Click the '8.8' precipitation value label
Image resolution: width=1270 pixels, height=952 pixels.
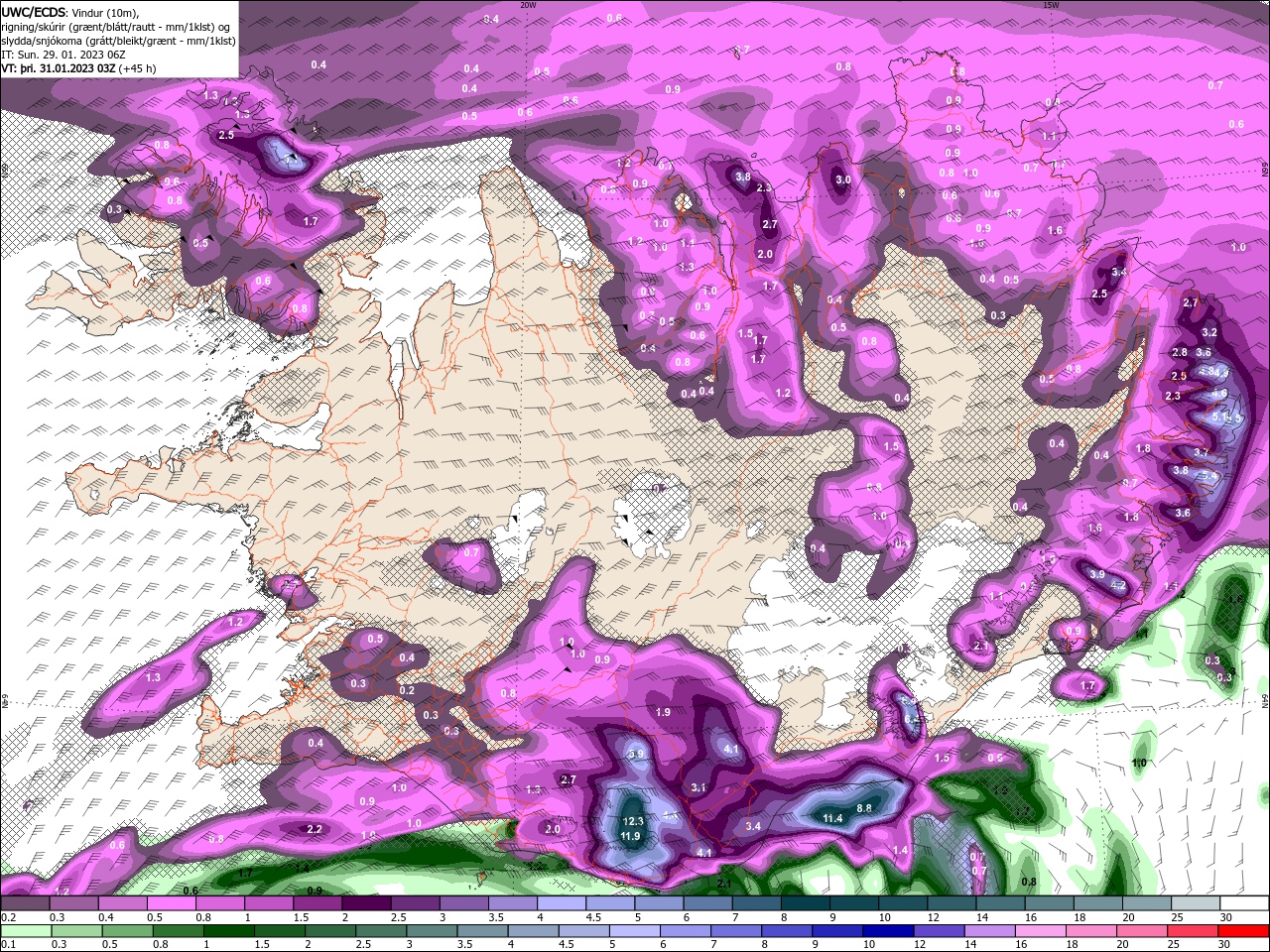pyautogui.click(x=863, y=808)
